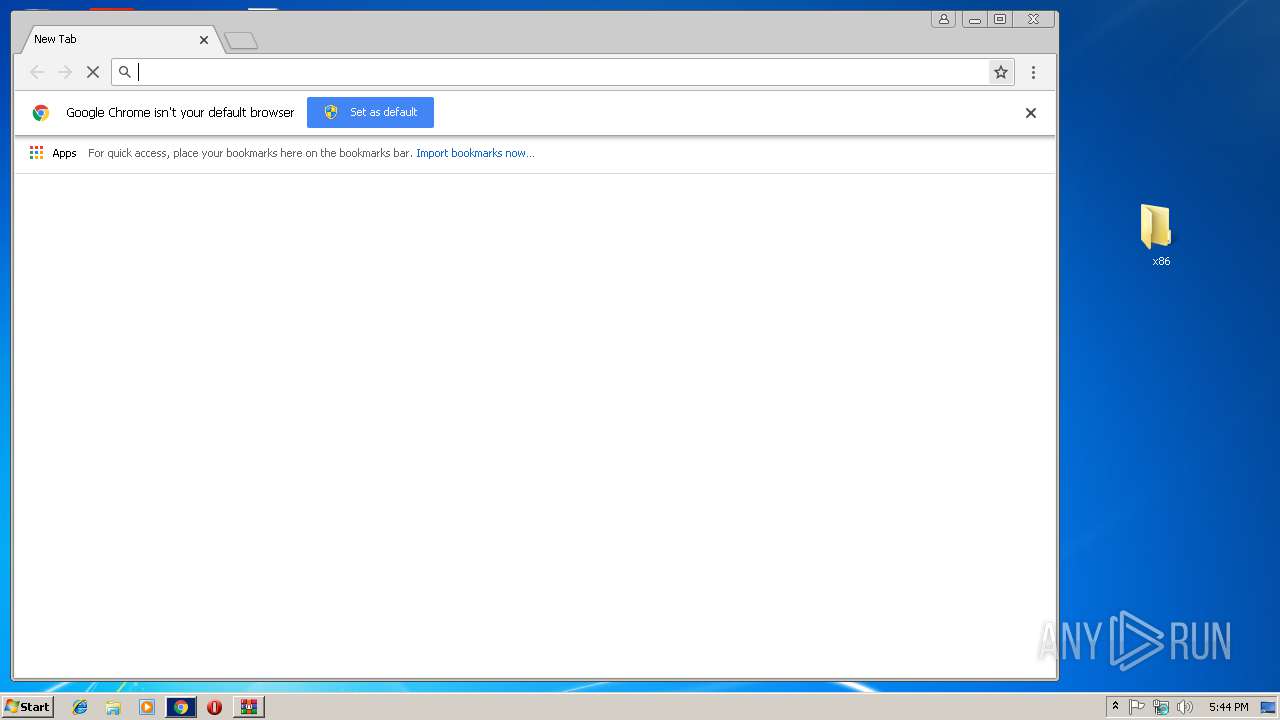Show hidden system tray icons
Screen dimensions: 1280x720
click(1116, 707)
